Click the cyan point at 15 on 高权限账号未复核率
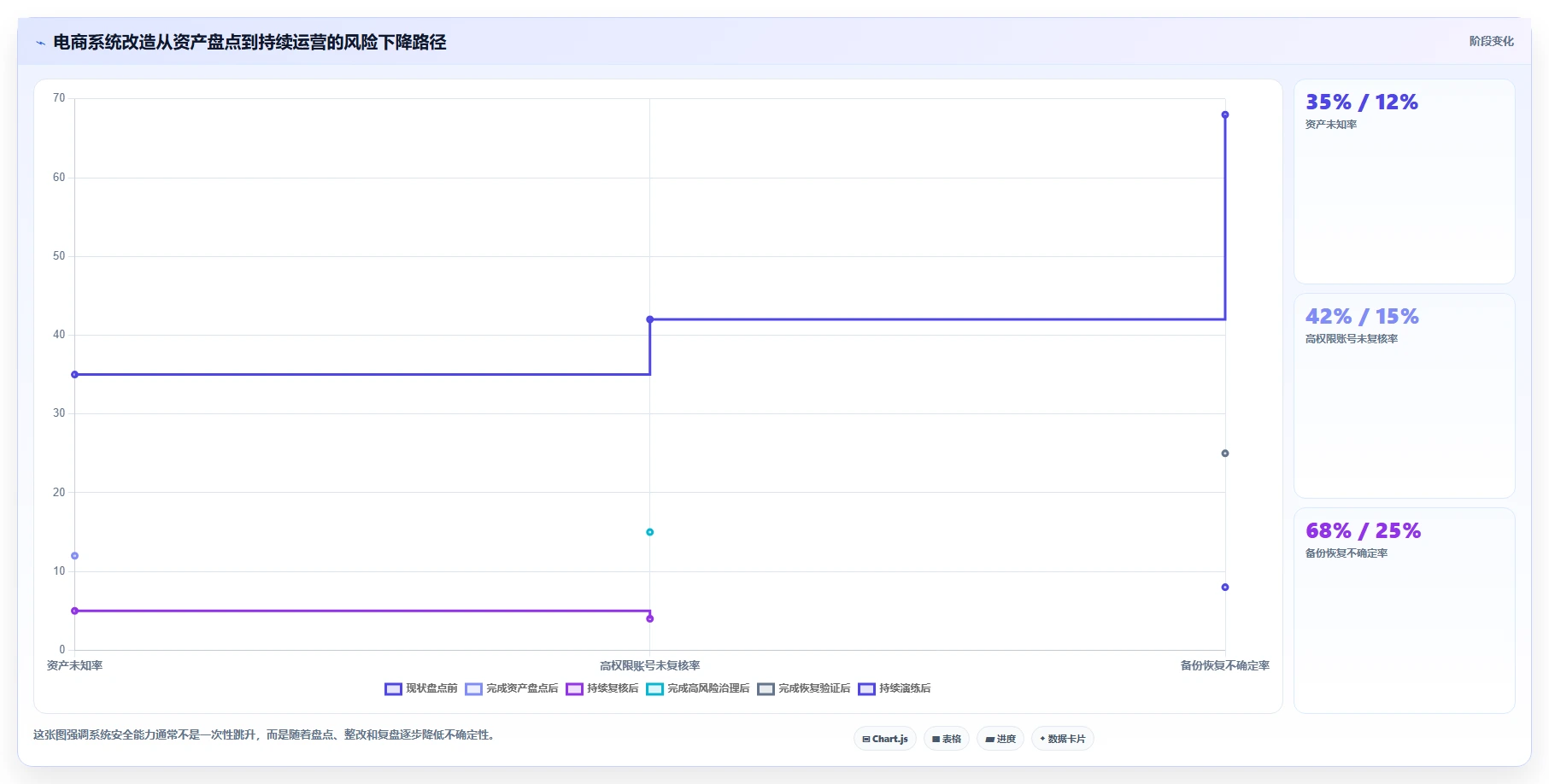Image resolution: width=1549 pixels, height=784 pixels. (x=650, y=532)
